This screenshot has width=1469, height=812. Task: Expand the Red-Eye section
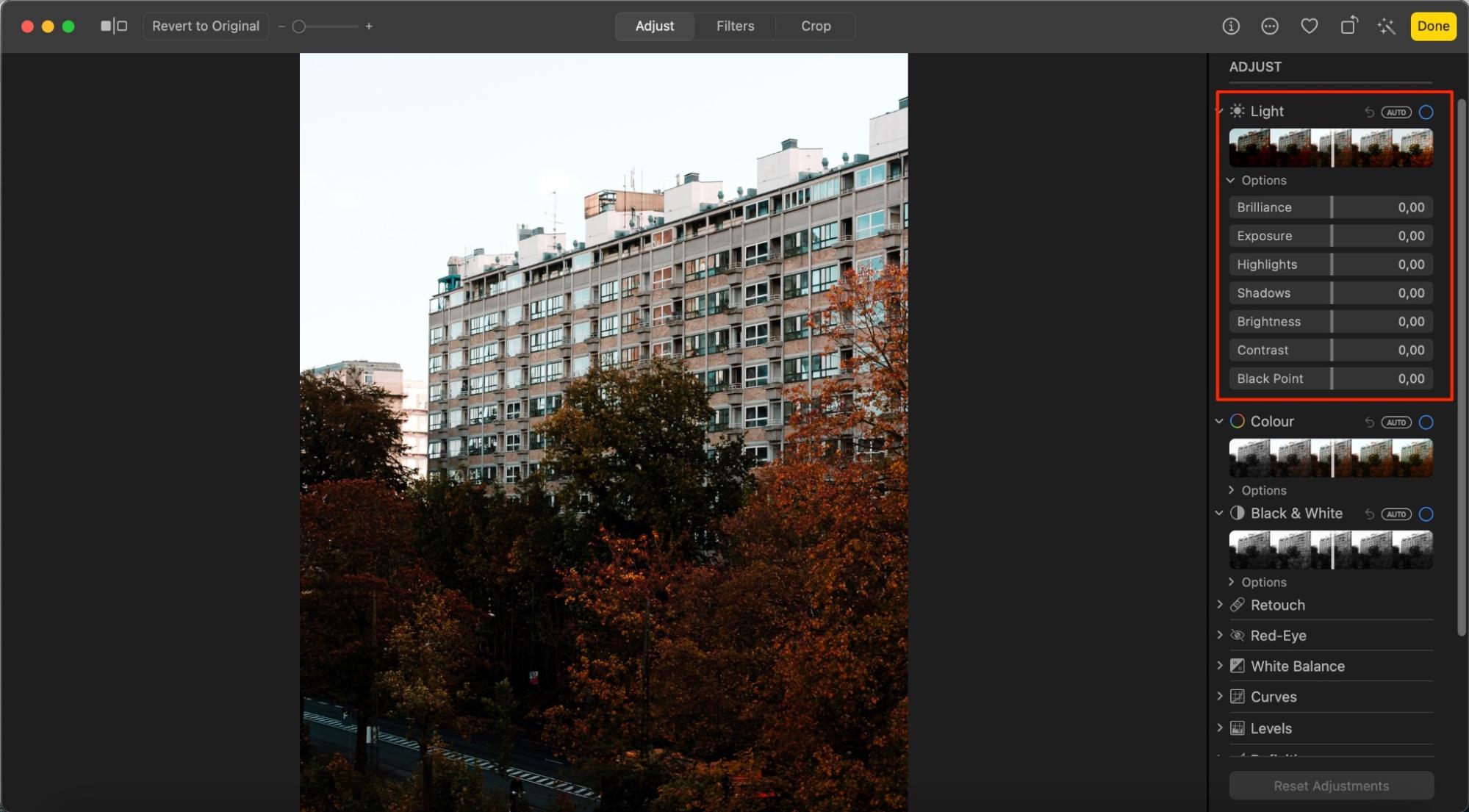1220,635
